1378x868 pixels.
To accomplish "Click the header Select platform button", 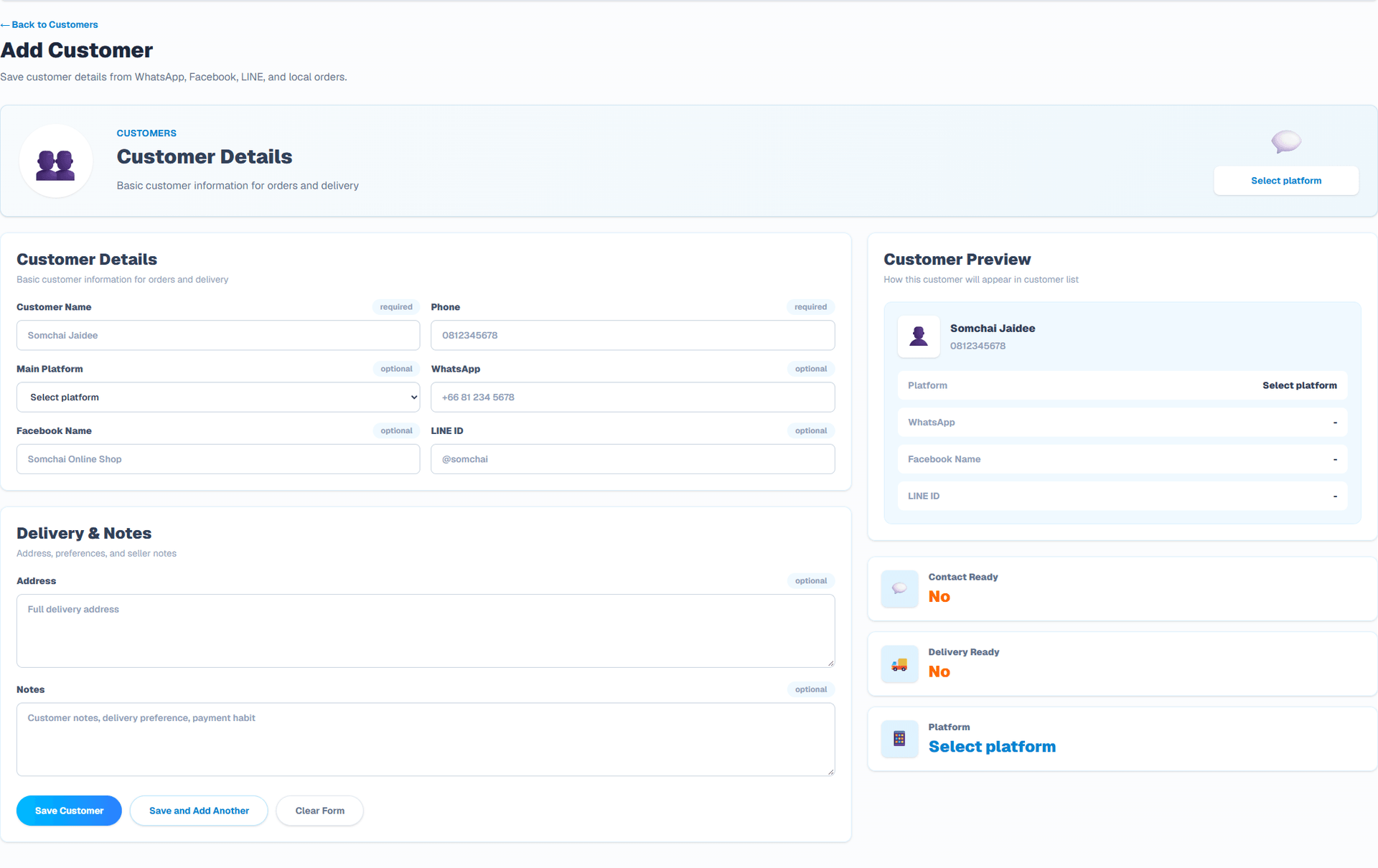I will (1286, 181).
